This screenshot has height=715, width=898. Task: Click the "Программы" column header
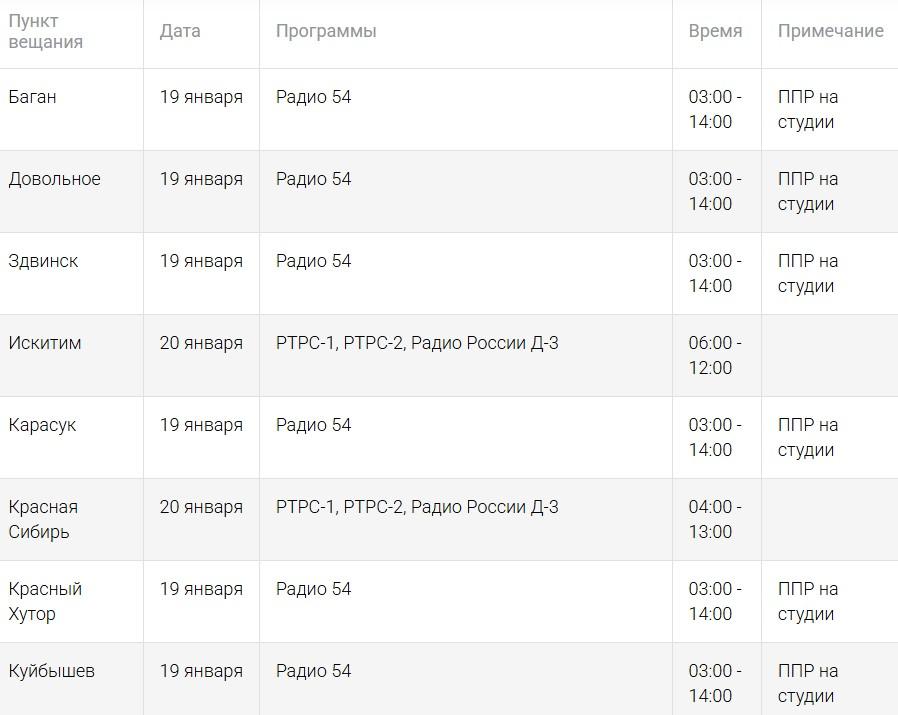[326, 31]
